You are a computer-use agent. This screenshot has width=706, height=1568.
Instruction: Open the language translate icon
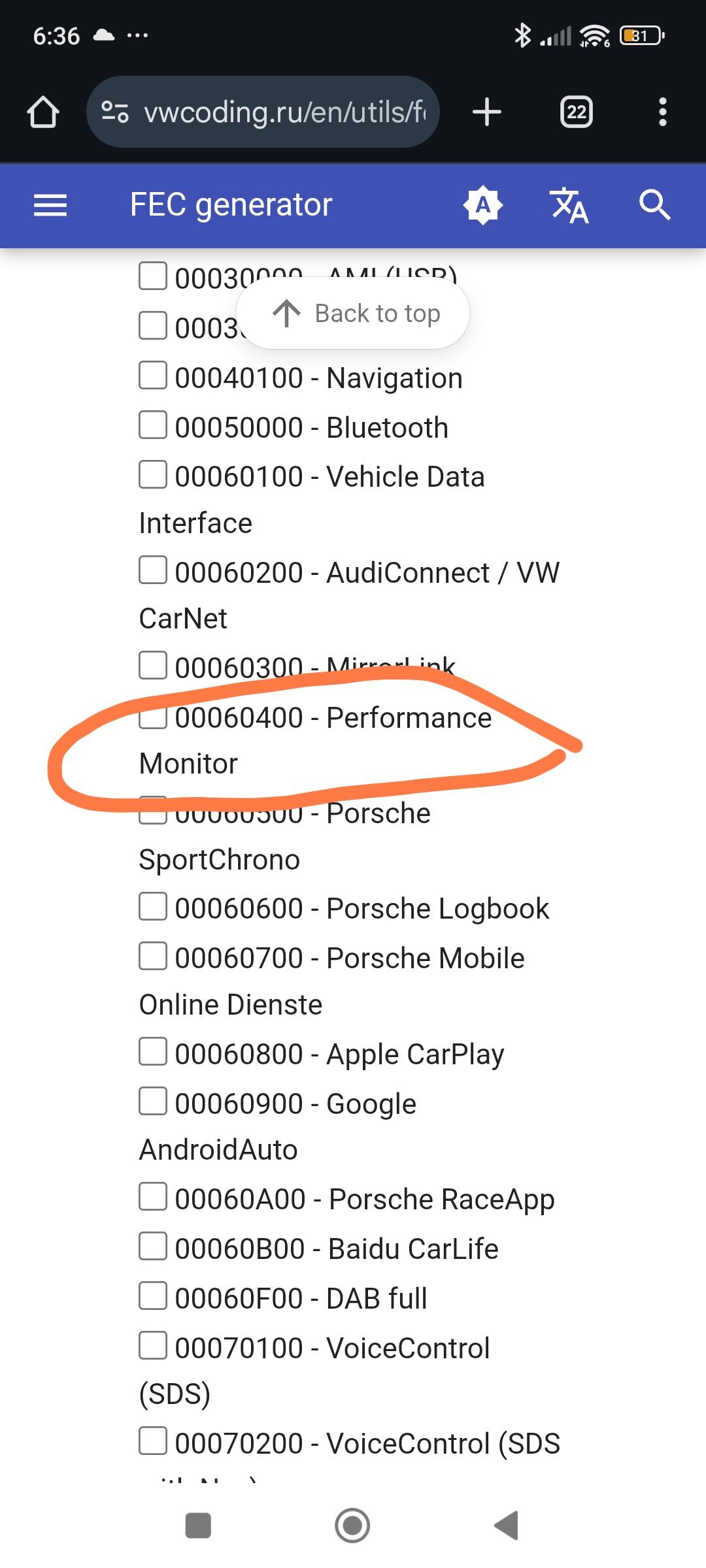tap(569, 205)
